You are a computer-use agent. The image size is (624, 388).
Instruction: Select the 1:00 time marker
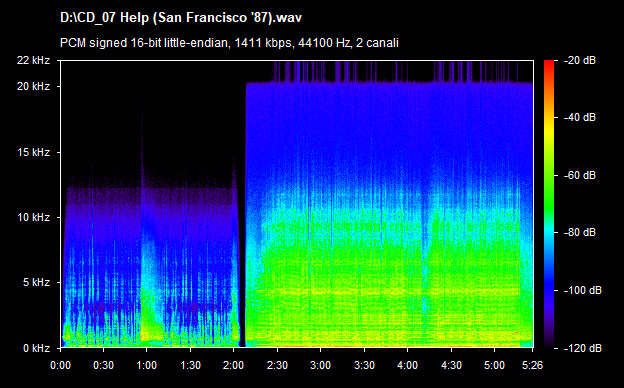pyautogui.click(x=147, y=365)
